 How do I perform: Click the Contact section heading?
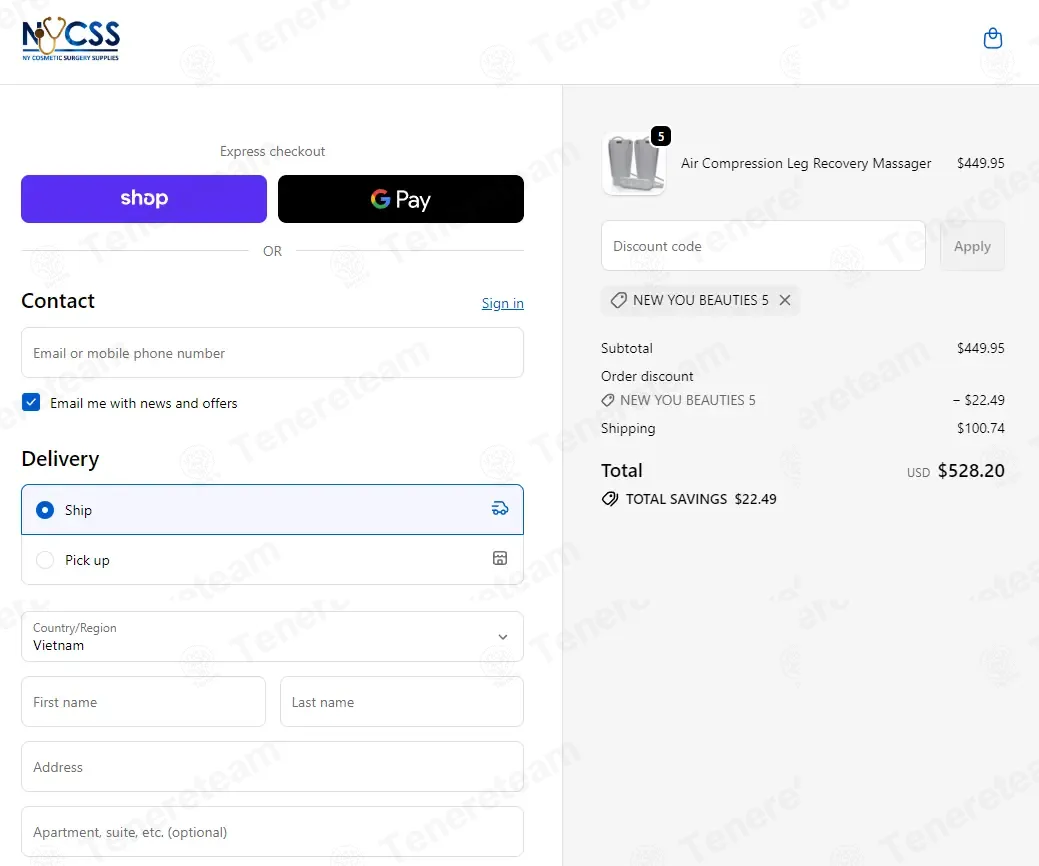coord(58,301)
